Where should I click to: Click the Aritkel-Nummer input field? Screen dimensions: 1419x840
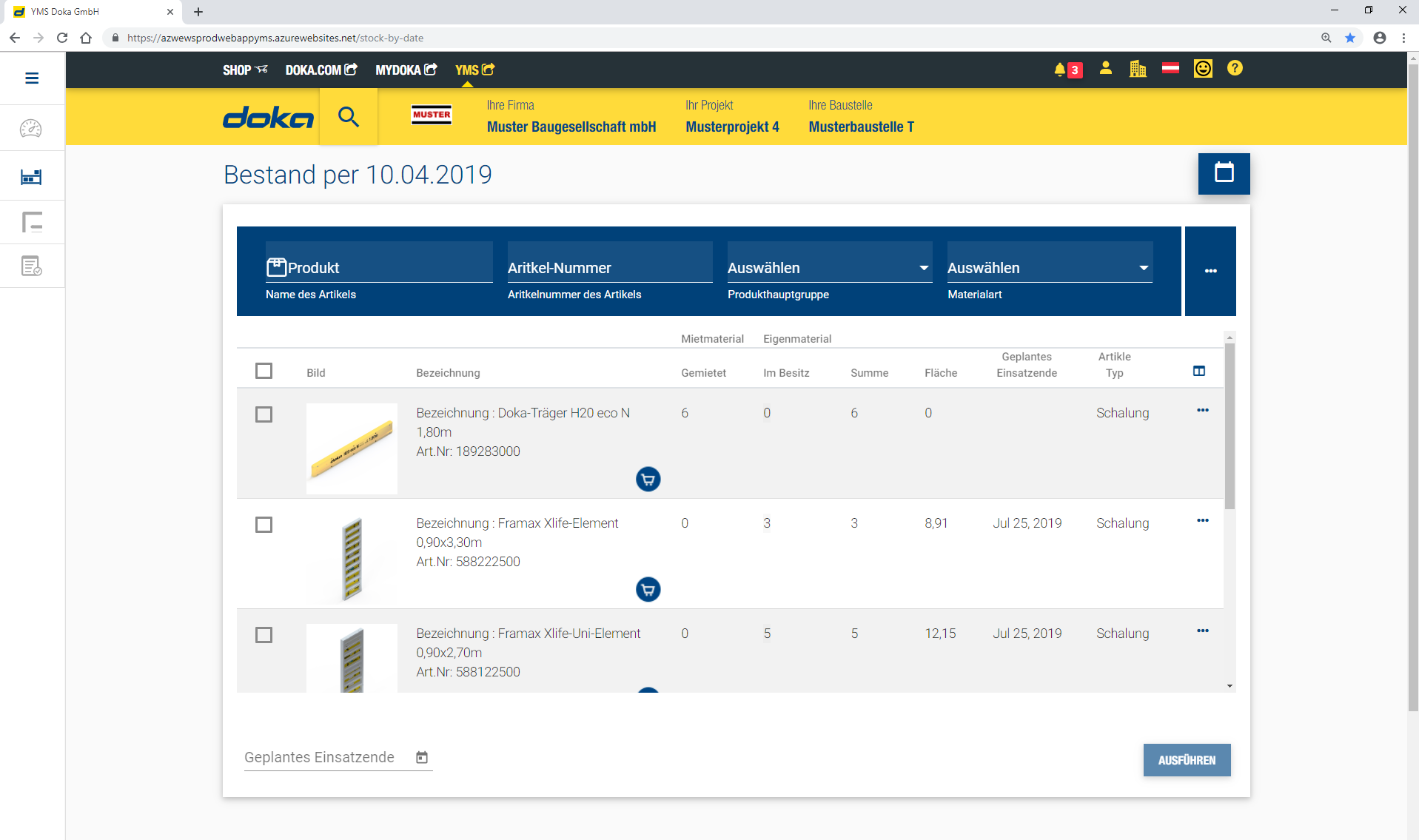609,268
